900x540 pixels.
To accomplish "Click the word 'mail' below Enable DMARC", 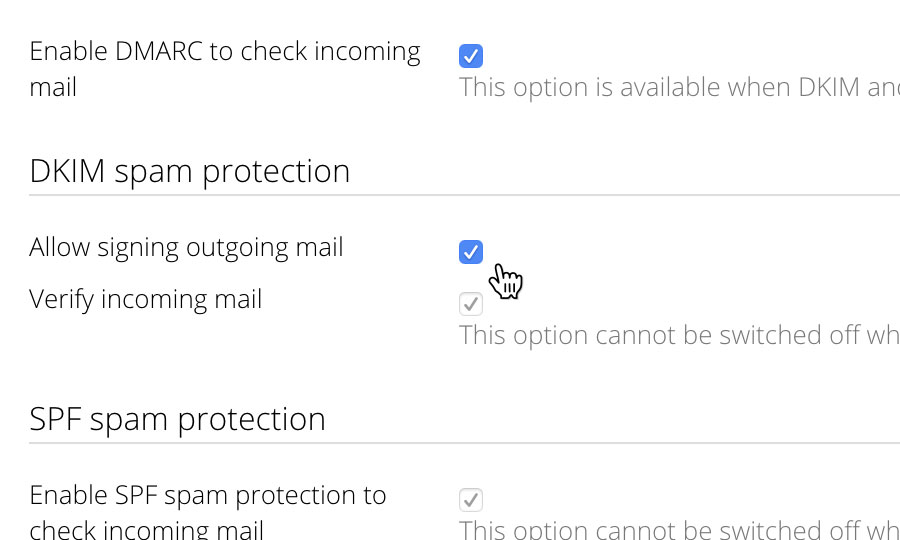I will pyautogui.click(x=53, y=88).
